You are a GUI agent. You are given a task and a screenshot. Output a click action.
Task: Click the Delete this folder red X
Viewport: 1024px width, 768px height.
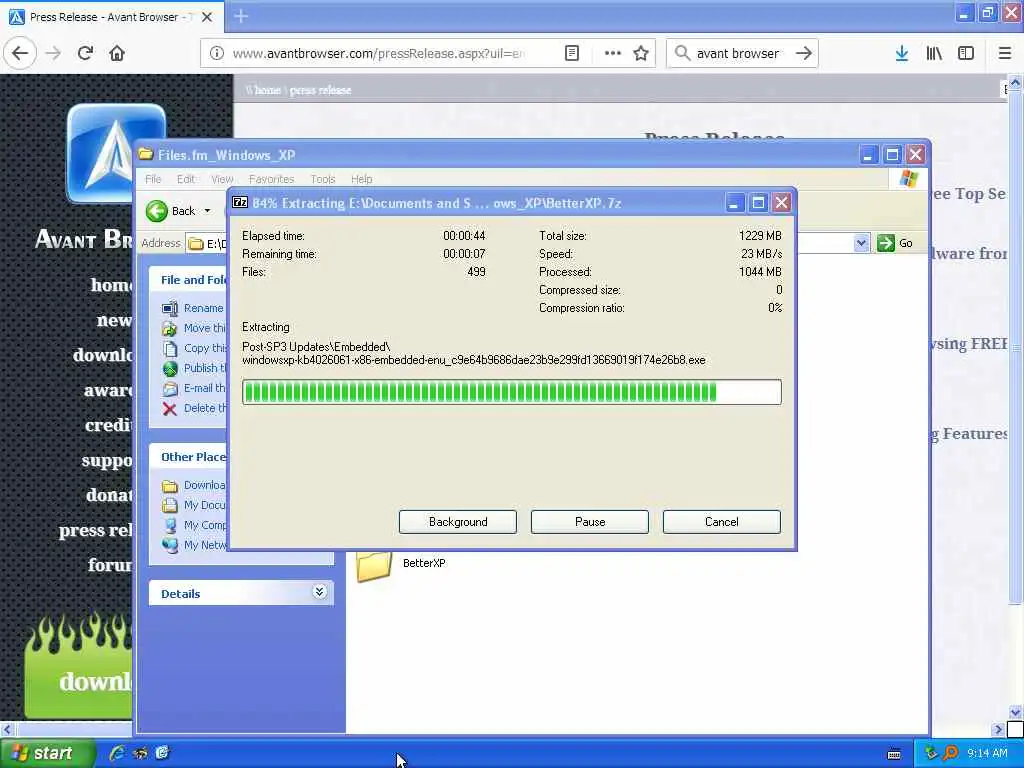(170, 409)
